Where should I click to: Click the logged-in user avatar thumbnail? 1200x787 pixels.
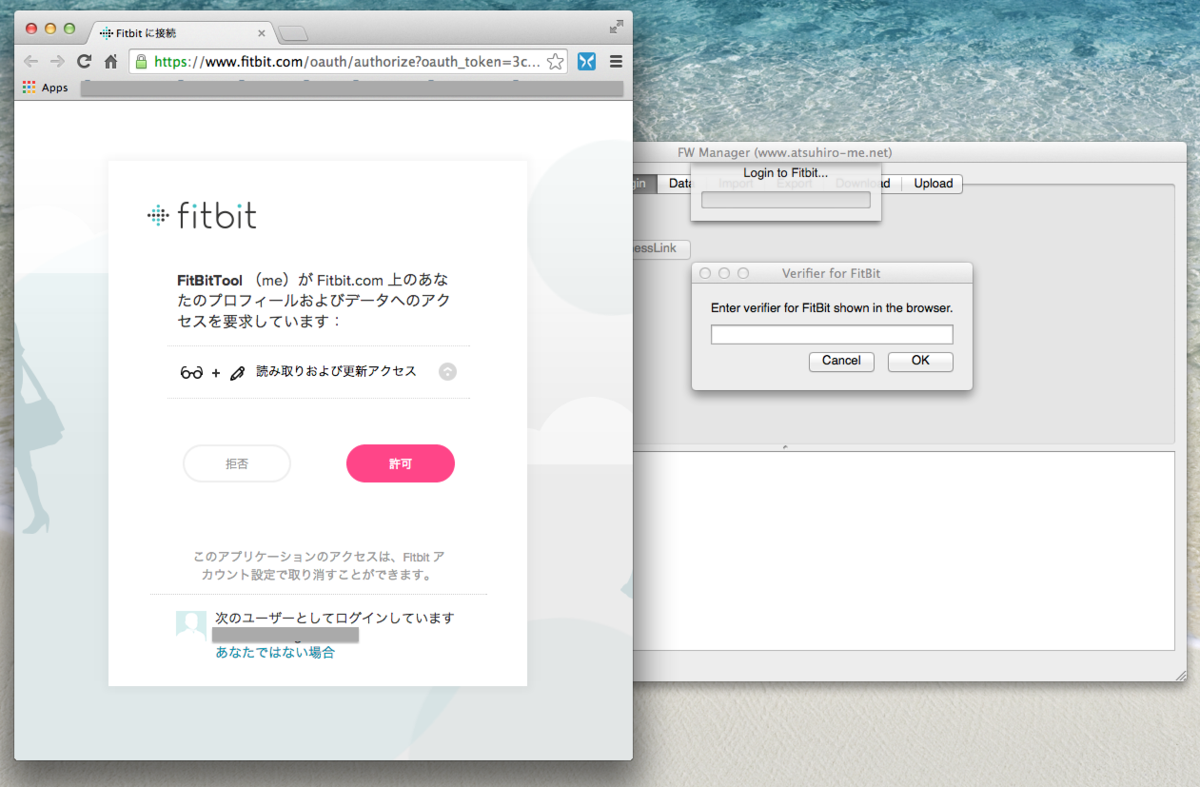point(190,624)
